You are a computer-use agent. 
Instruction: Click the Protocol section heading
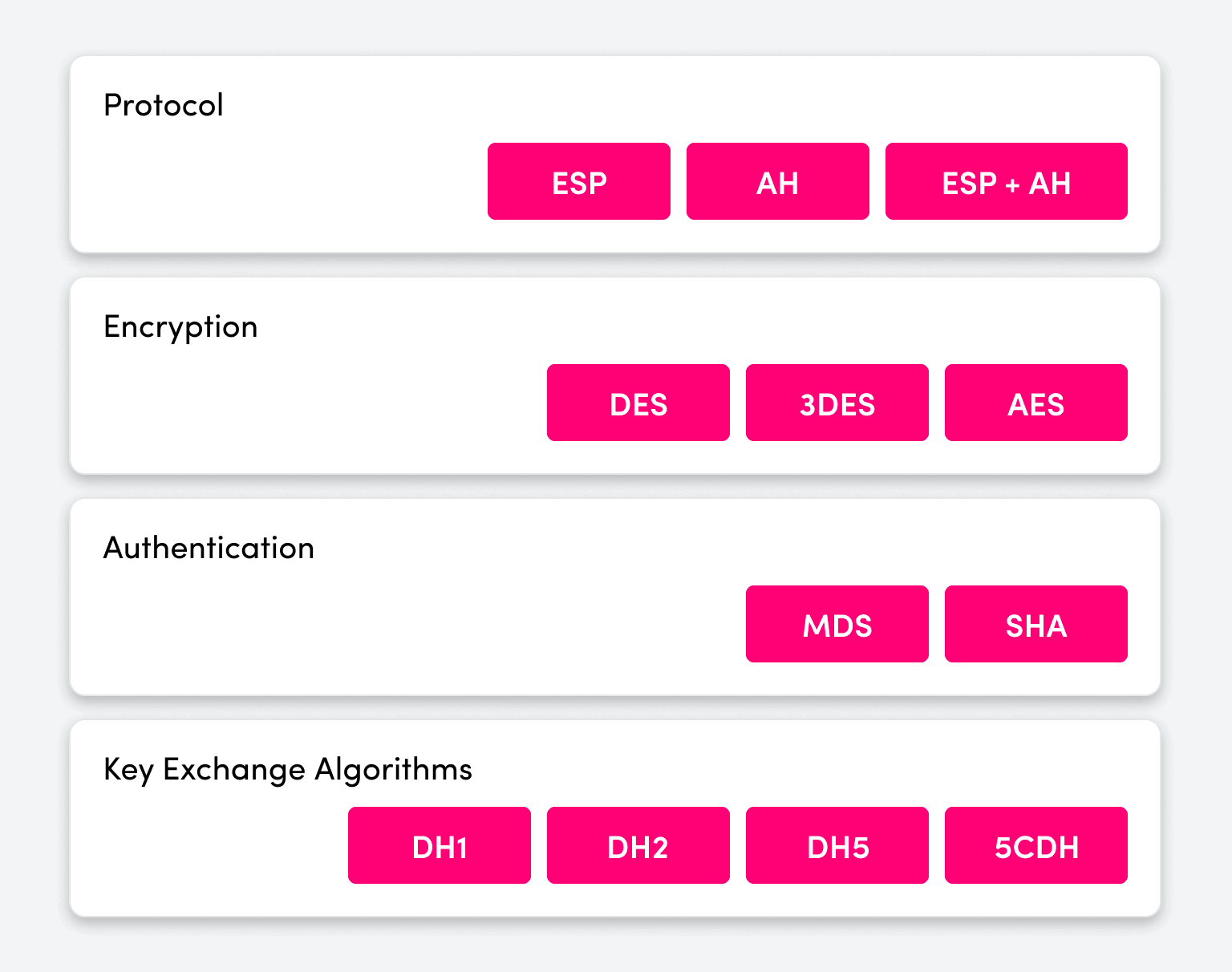164,105
